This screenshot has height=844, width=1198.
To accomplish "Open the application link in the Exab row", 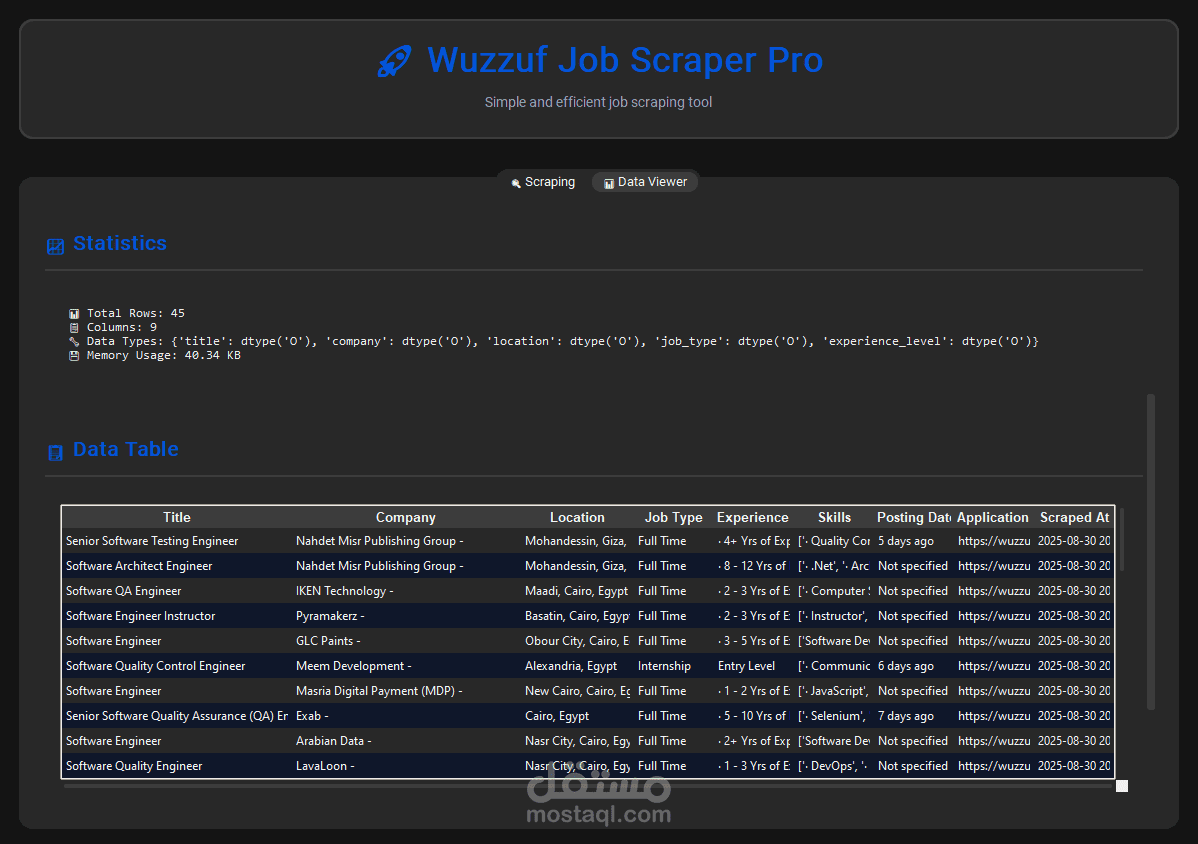I will pyautogui.click(x=993, y=716).
